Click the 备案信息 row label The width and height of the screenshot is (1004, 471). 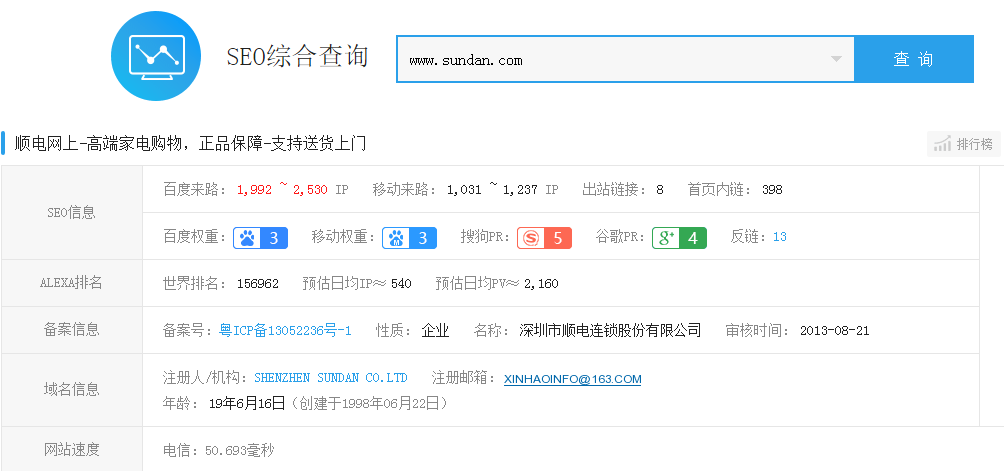71,330
